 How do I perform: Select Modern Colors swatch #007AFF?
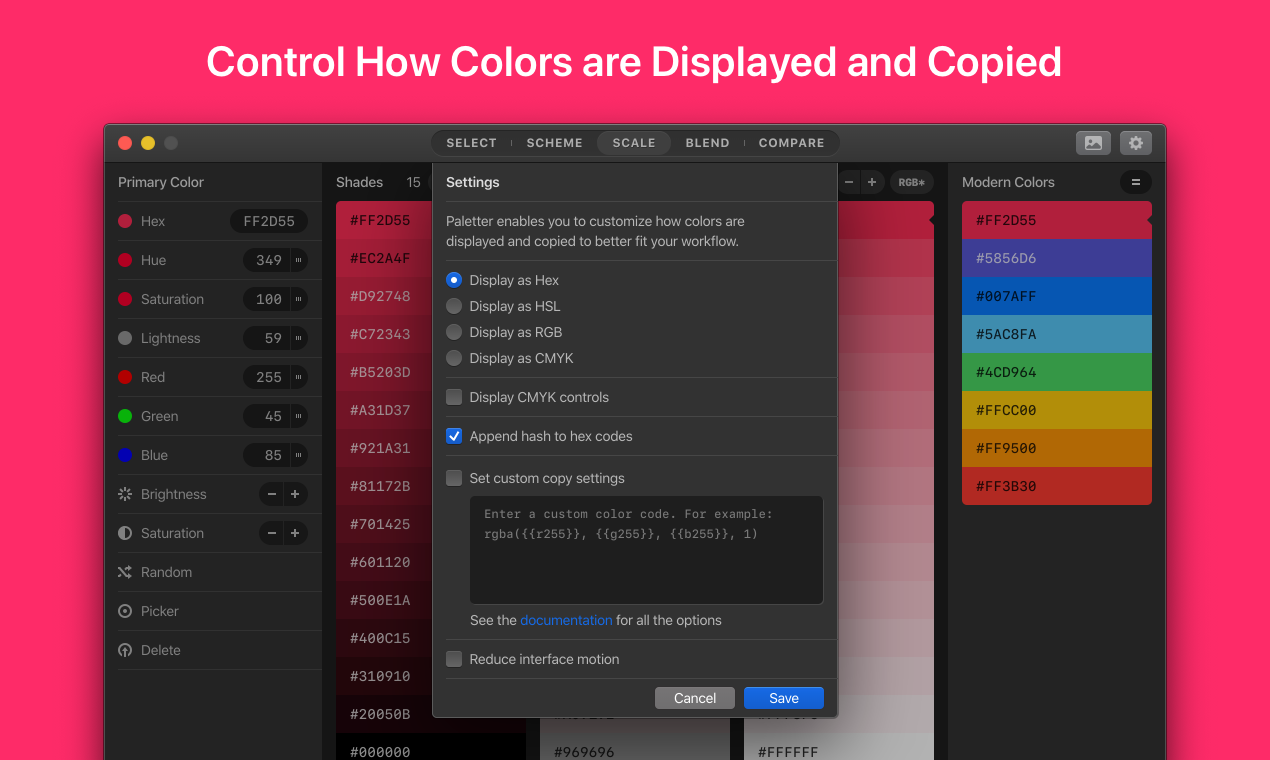tap(1057, 296)
